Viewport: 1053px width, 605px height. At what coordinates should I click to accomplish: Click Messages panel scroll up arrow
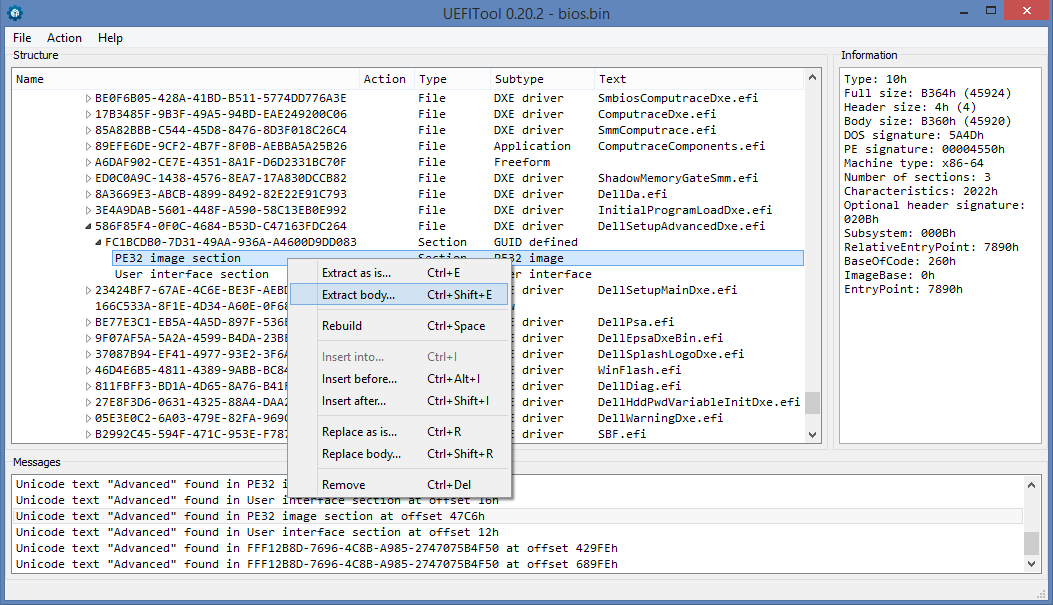1032,485
